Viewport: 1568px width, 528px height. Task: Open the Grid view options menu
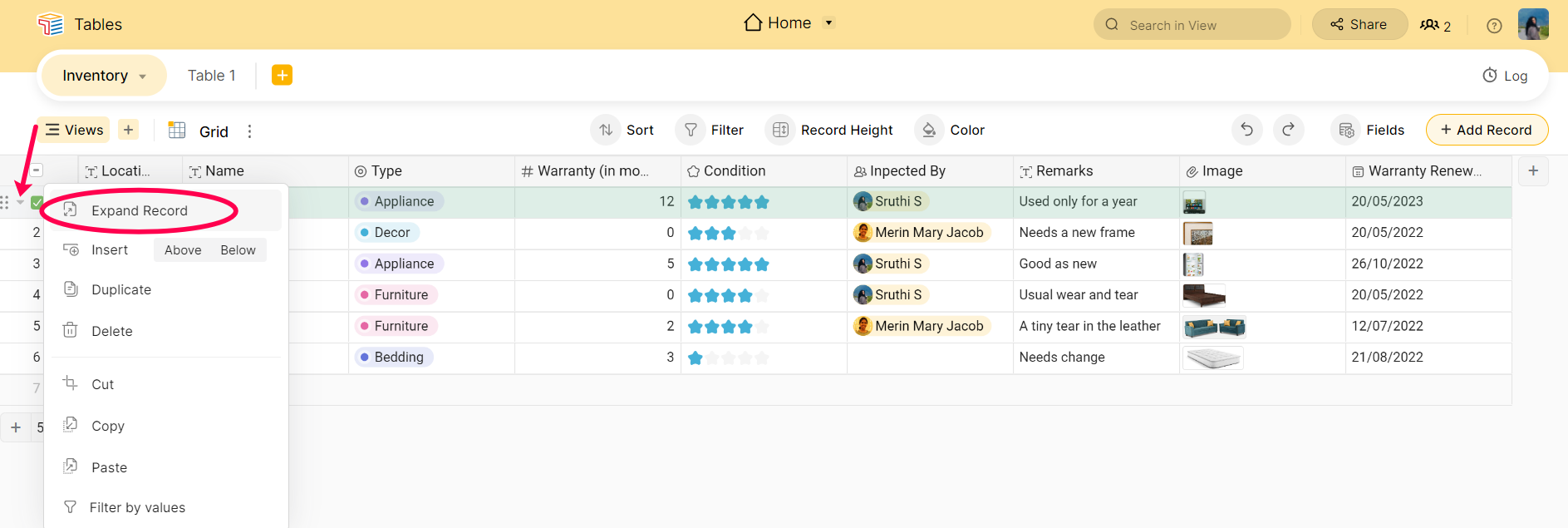click(x=249, y=131)
